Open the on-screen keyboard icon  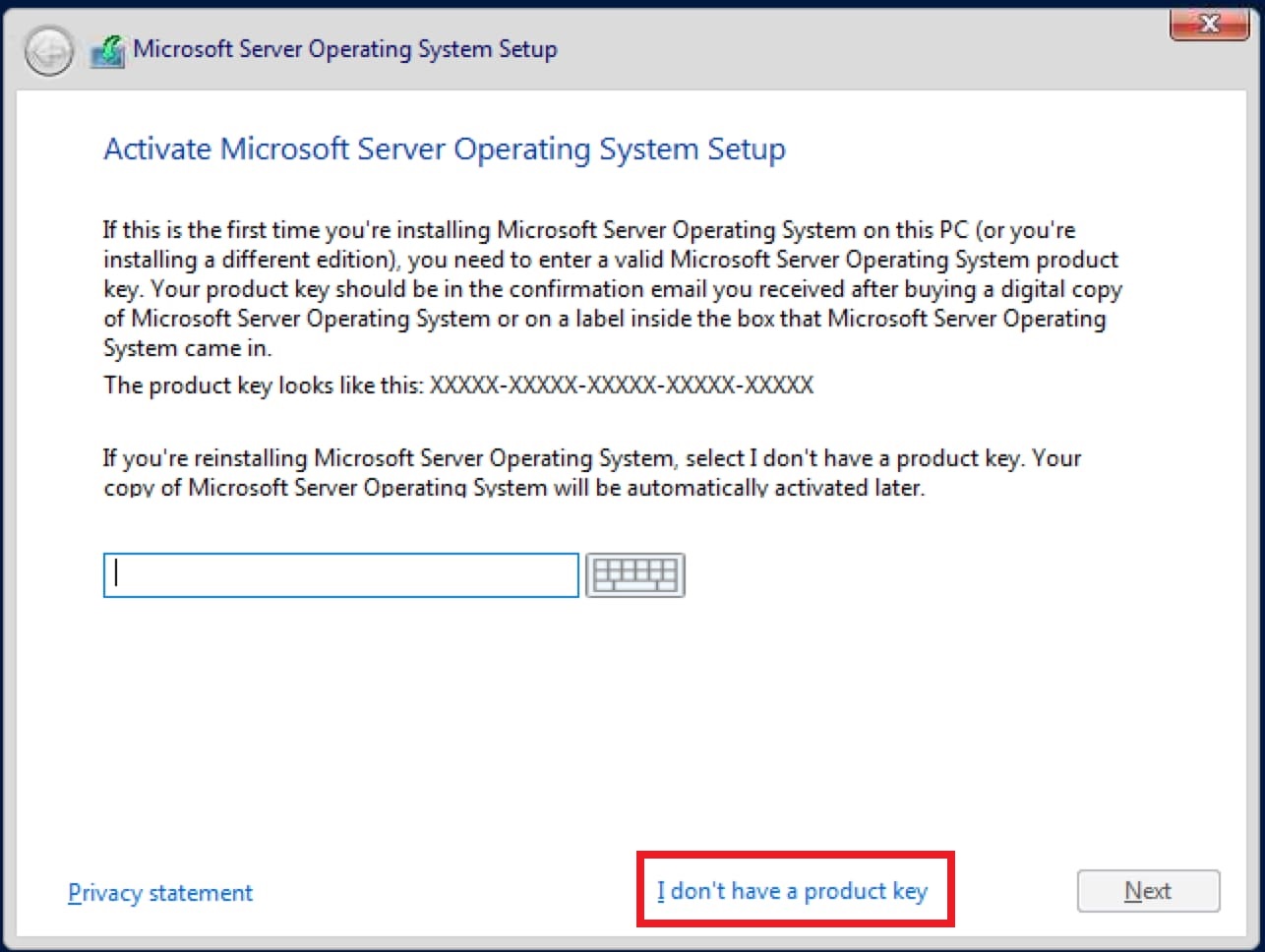[635, 575]
